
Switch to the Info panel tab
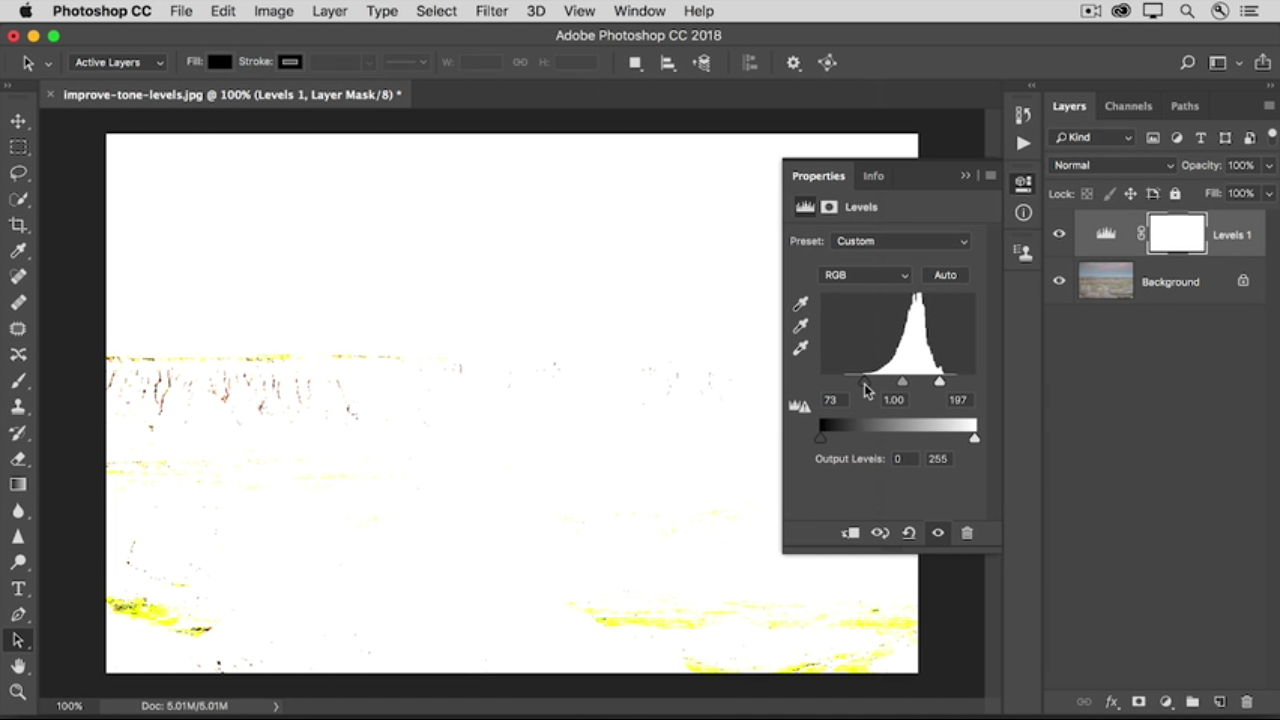873,176
